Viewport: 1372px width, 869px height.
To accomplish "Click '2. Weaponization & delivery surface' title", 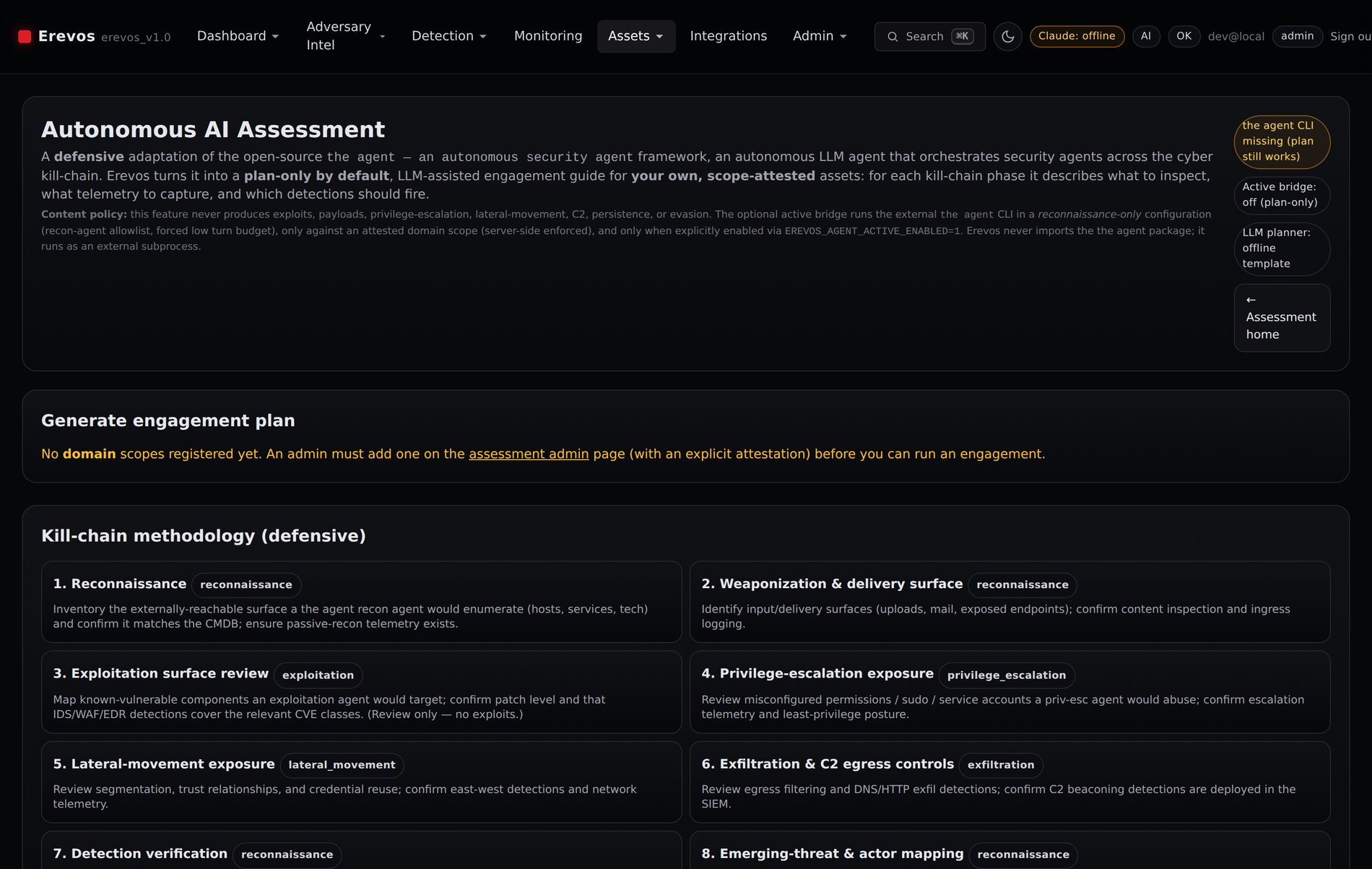I will (832, 584).
